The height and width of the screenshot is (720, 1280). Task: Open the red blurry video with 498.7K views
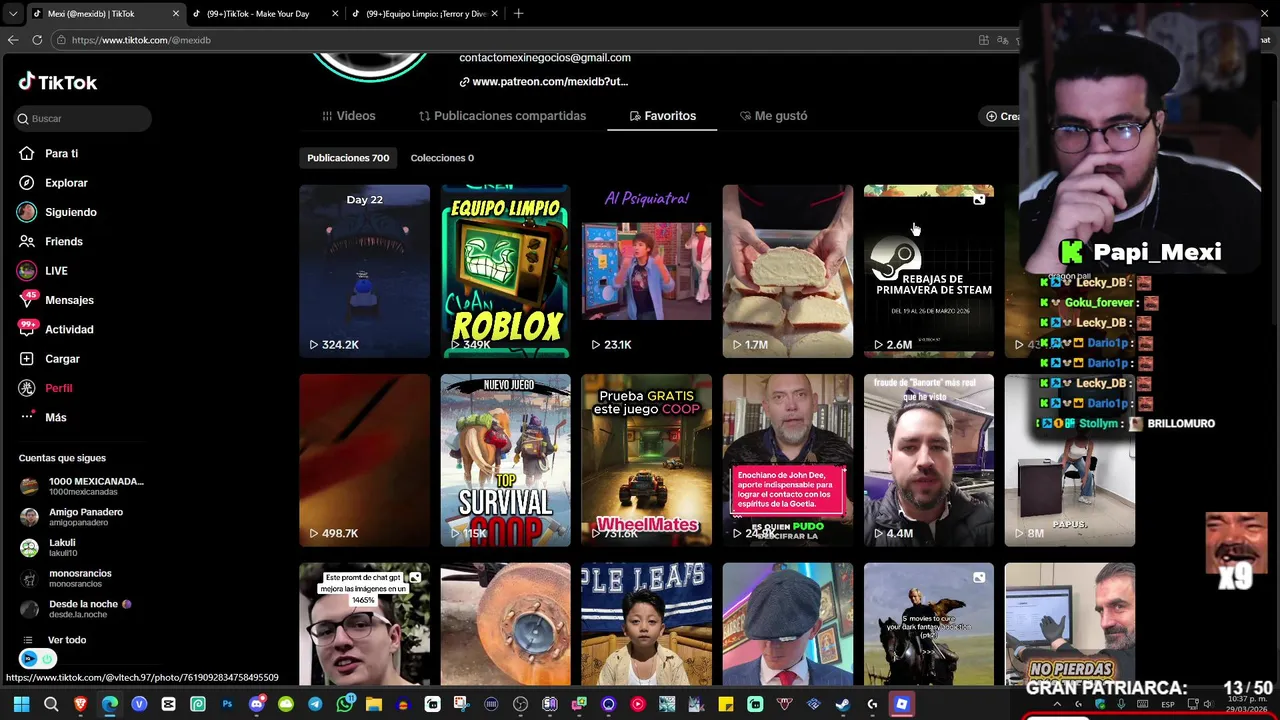click(364, 460)
